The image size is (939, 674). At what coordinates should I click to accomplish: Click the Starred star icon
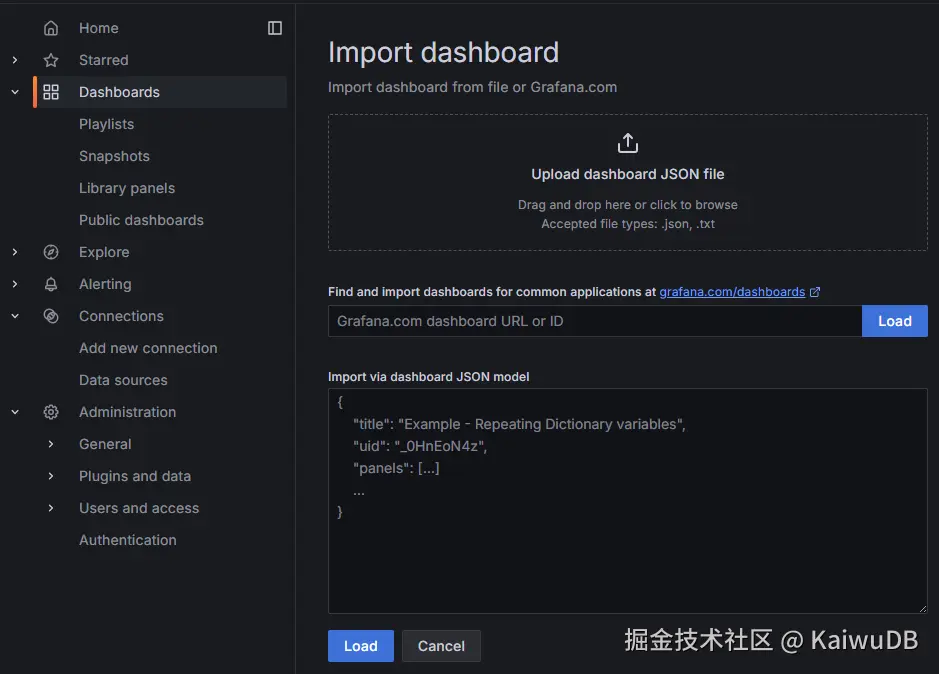pyautogui.click(x=51, y=60)
